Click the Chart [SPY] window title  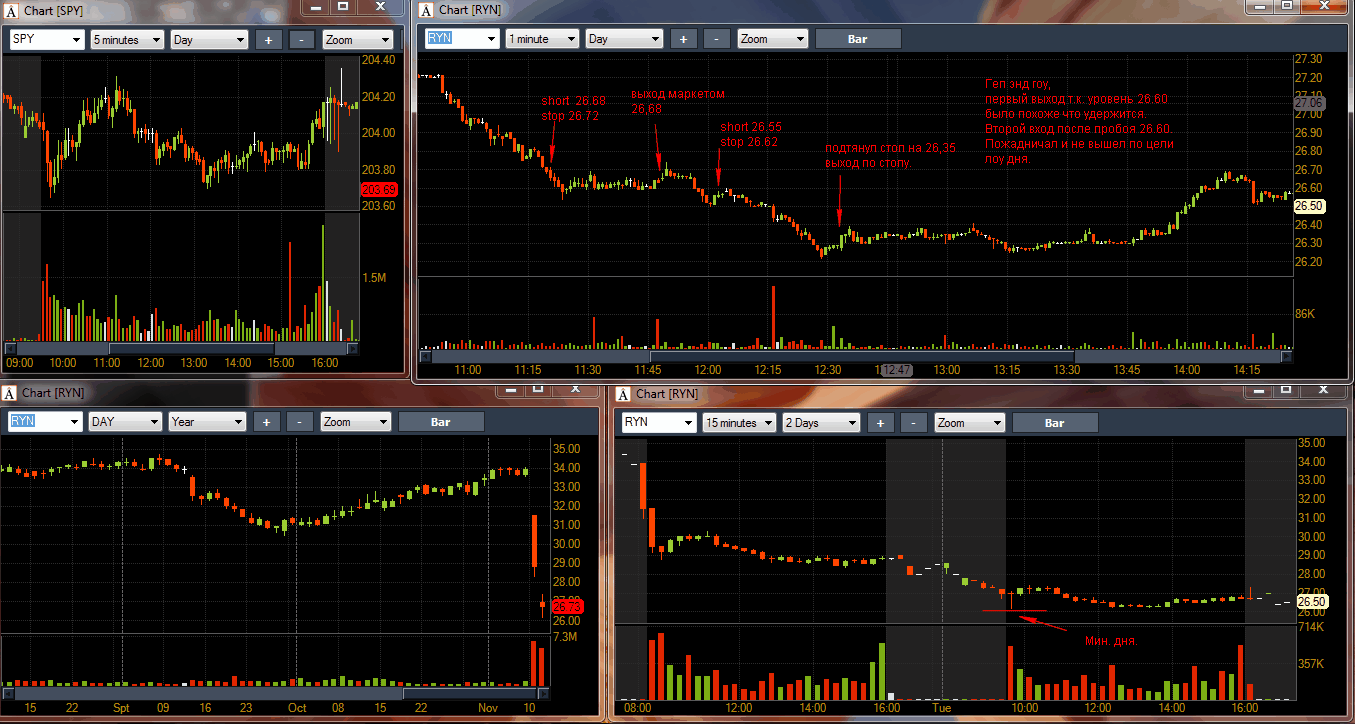(56, 10)
